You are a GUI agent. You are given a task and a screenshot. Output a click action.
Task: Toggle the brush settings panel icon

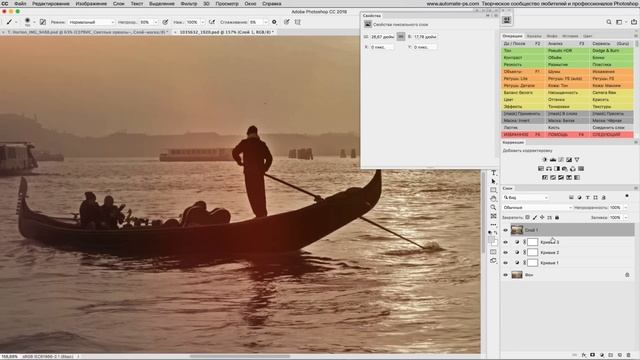(43, 22)
